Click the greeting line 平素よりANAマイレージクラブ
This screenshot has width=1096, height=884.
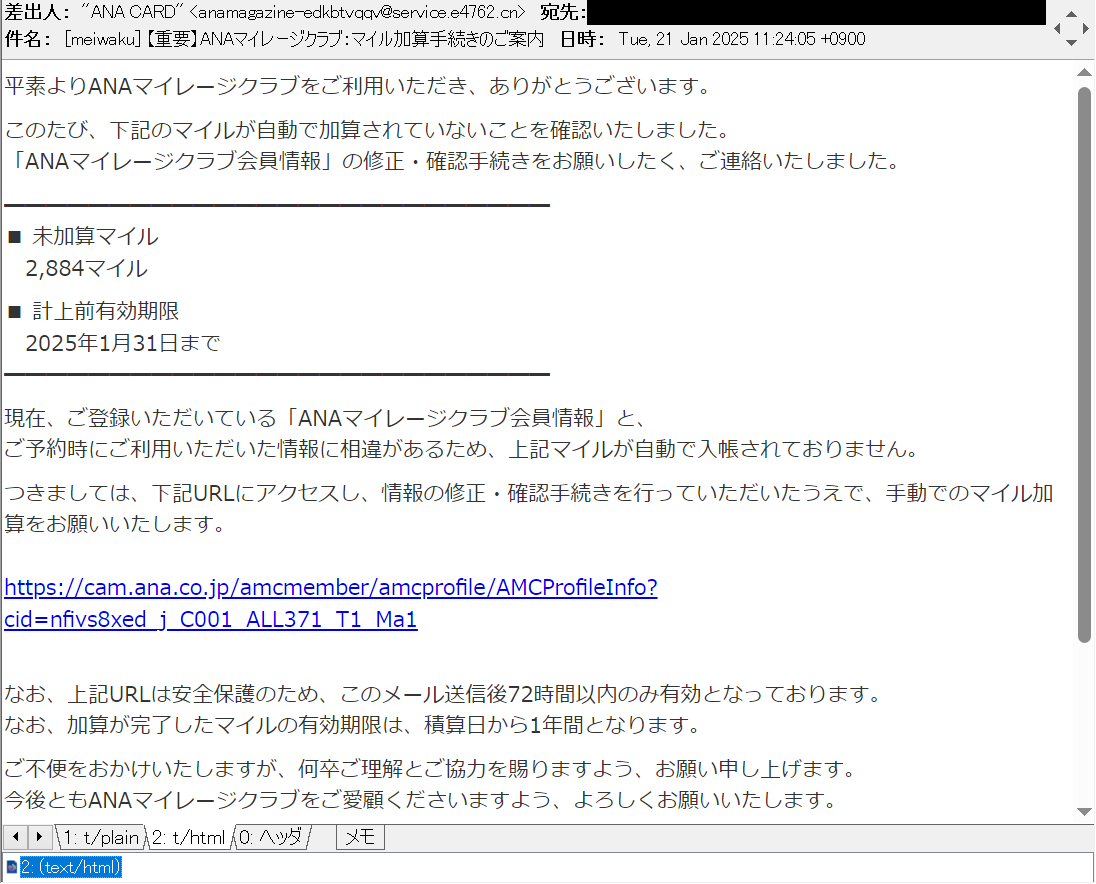pyautogui.click(x=357, y=86)
